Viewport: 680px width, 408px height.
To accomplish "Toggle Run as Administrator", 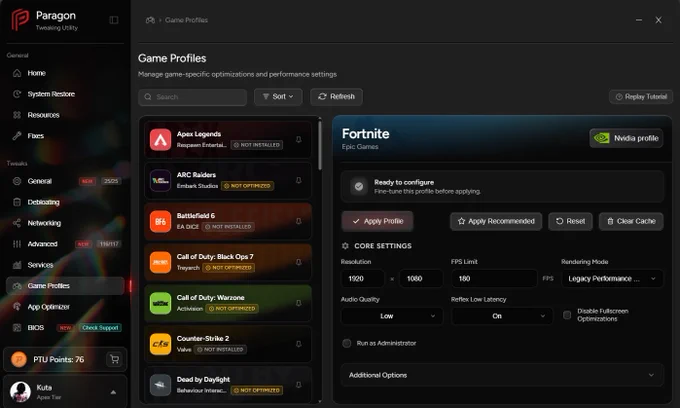I will (x=347, y=343).
